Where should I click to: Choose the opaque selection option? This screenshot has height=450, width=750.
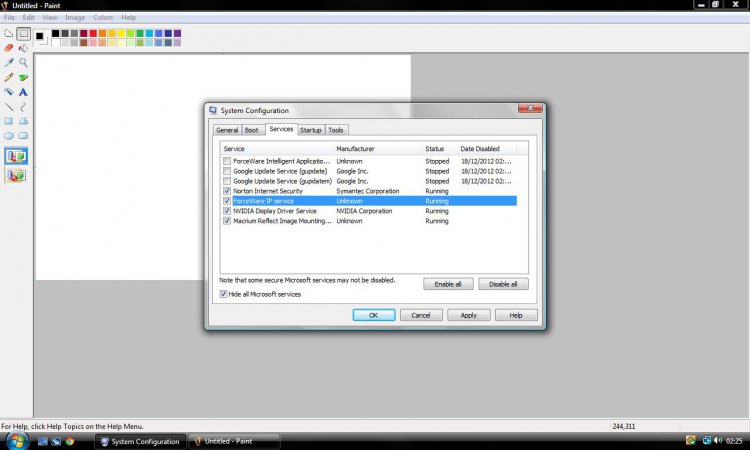click(x=16, y=156)
